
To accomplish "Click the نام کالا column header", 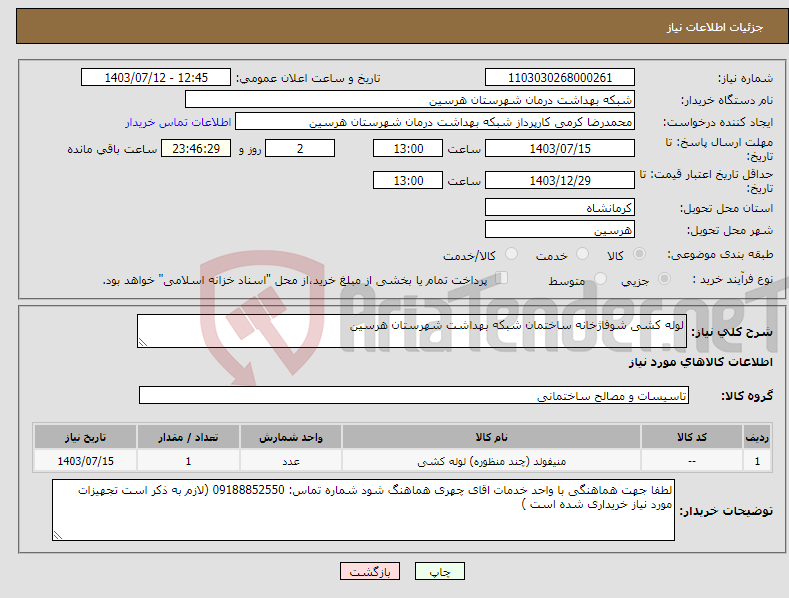I will [x=491, y=437].
